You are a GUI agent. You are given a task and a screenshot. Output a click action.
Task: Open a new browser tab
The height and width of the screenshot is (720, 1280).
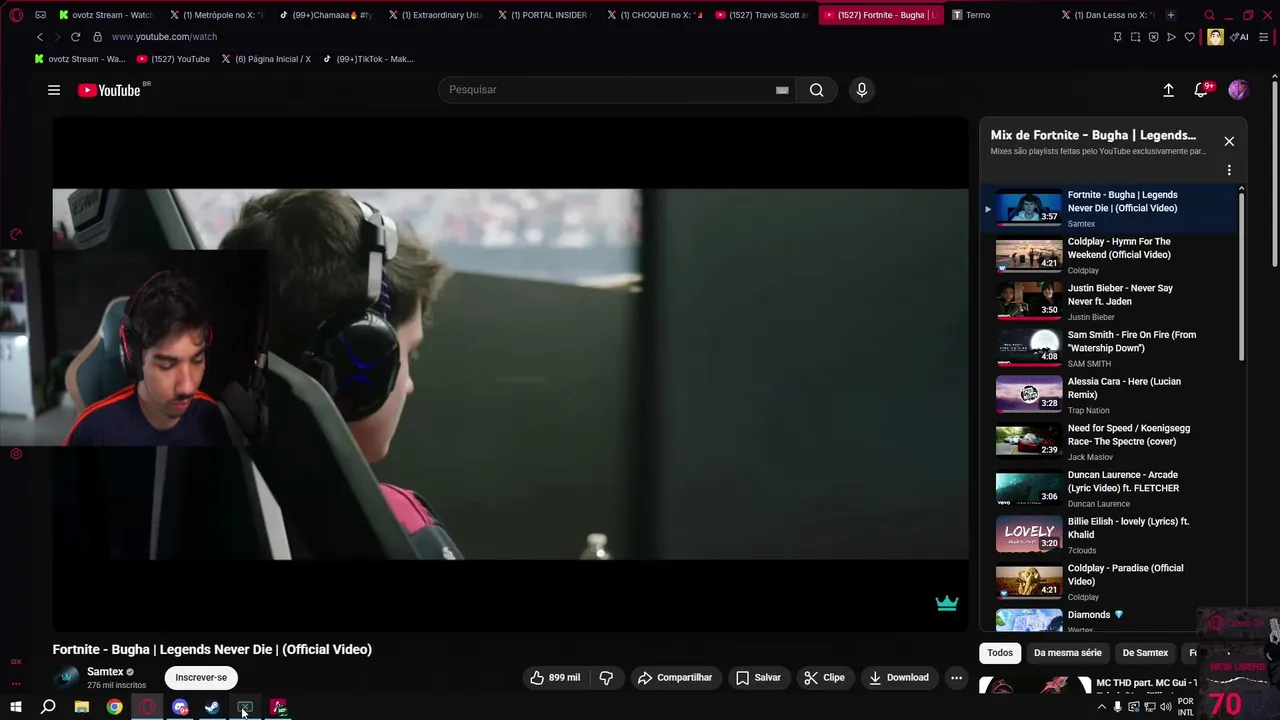point(1171,15)
